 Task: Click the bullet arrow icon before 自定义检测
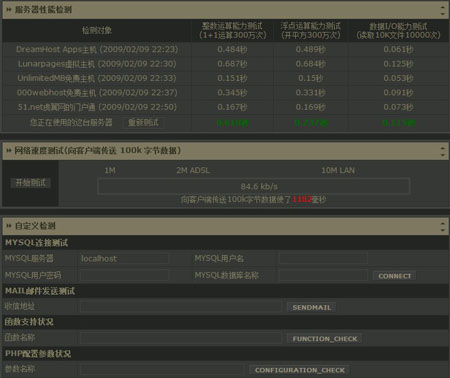(9, 226)
